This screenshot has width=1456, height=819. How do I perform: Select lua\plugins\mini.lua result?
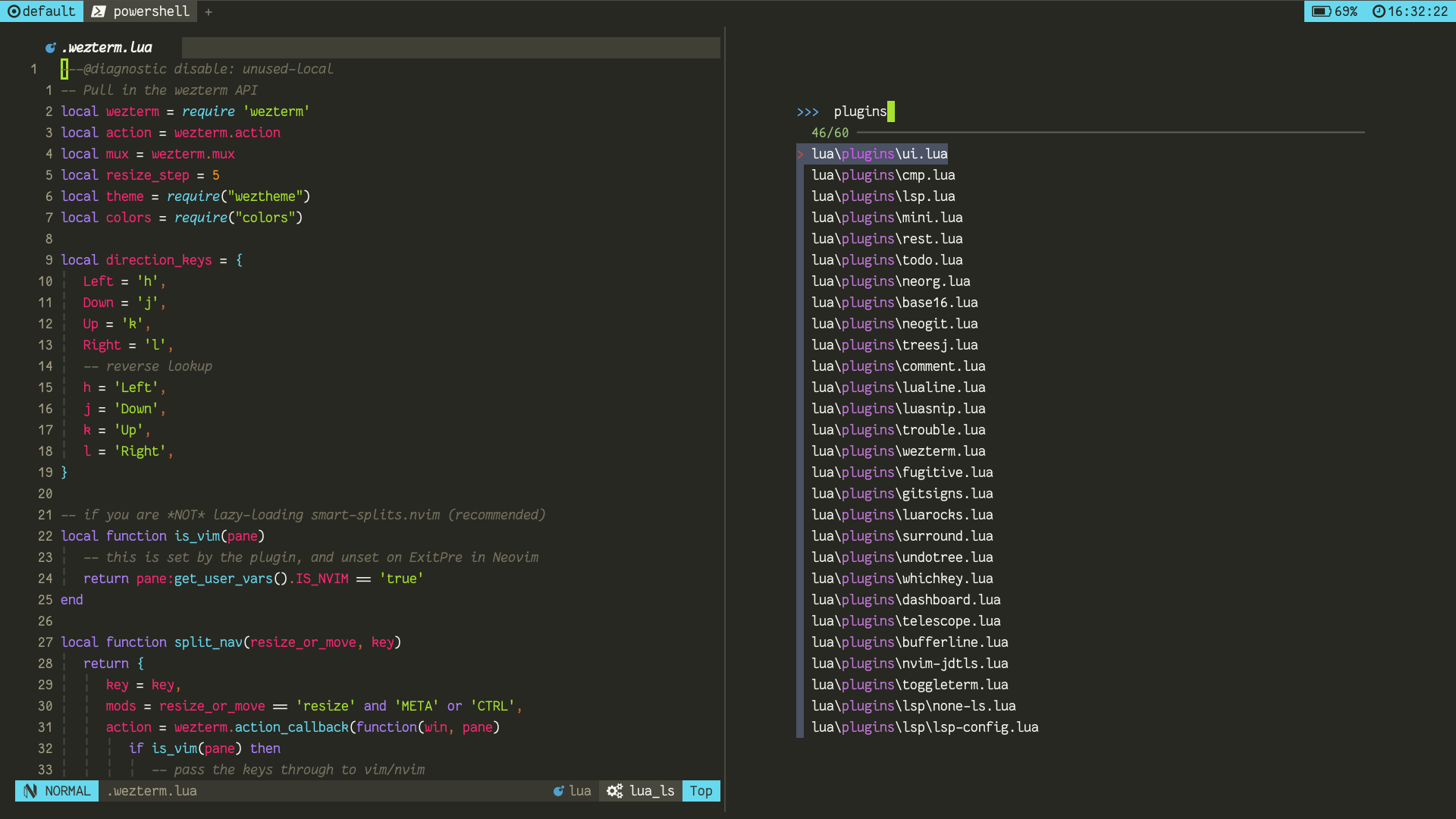pyautogui.click(x=887, y=218)
